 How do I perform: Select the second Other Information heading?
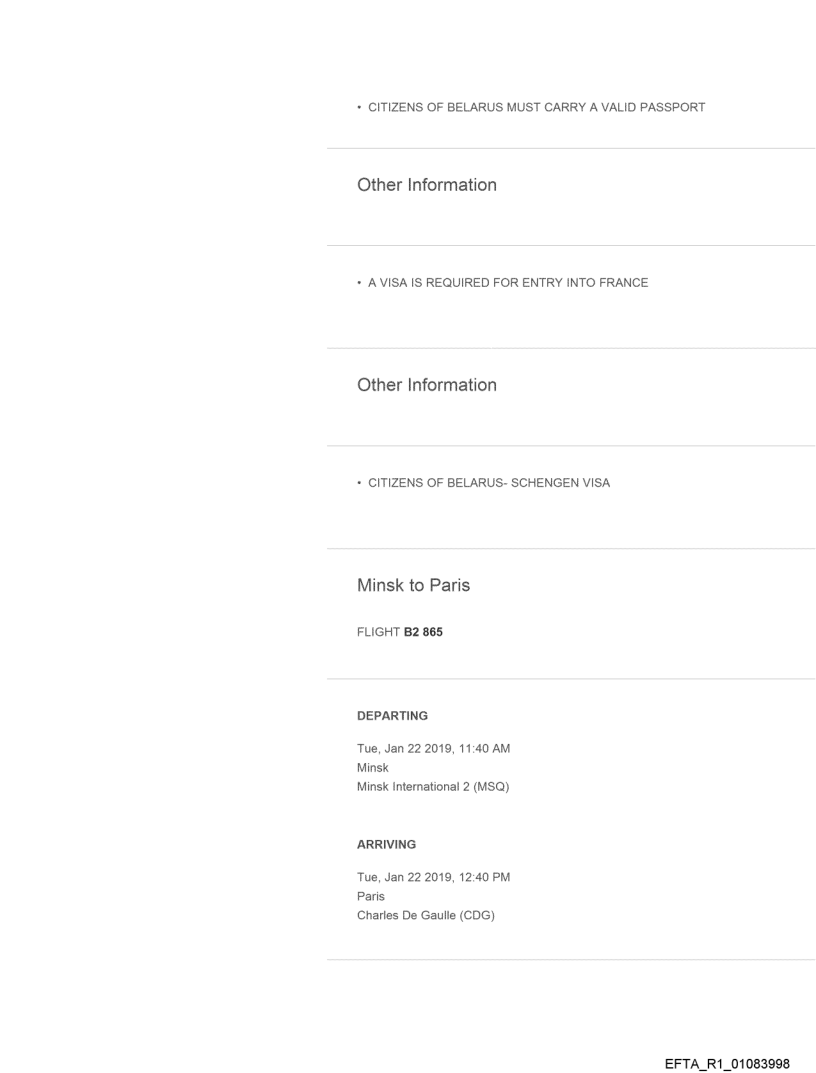(426, 385)
